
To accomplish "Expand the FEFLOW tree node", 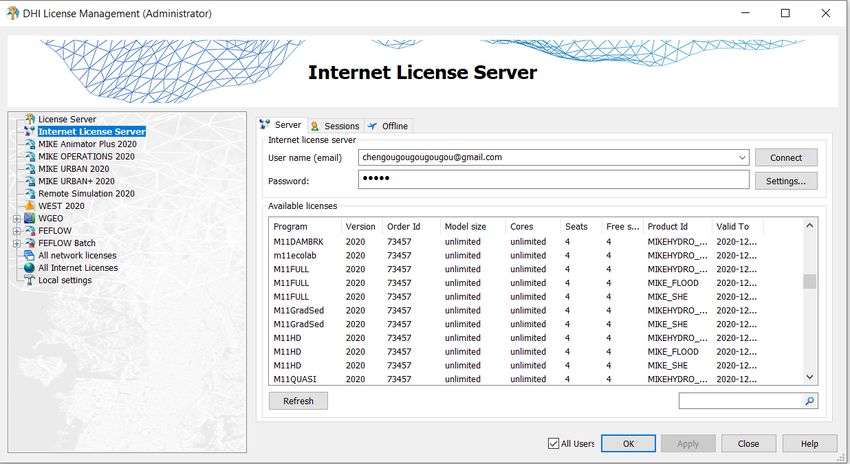I will pos(17,231).
